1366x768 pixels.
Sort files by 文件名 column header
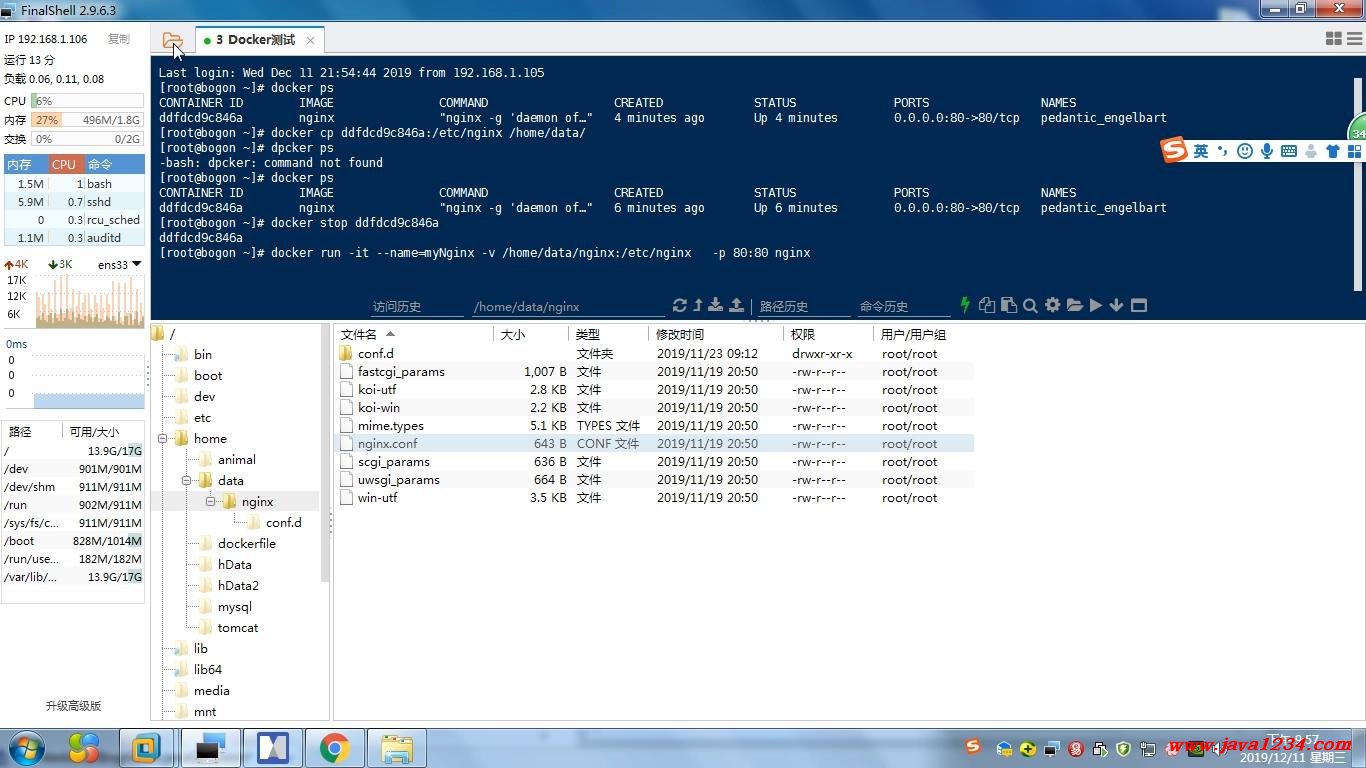coord(414,334)
